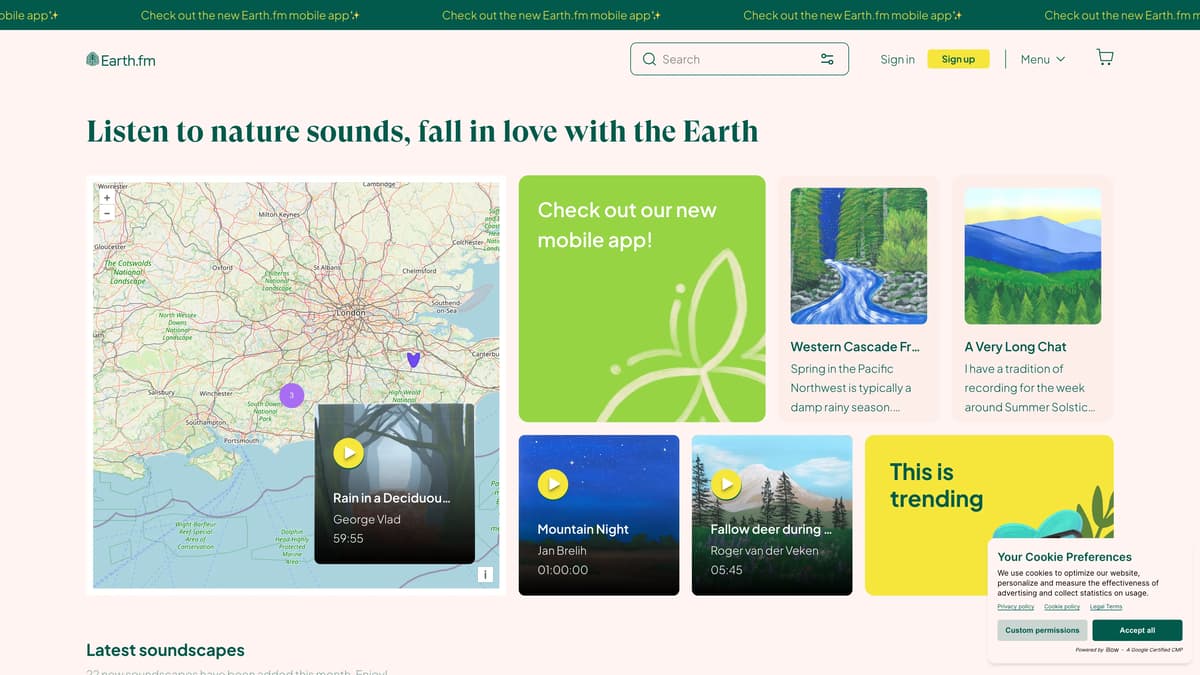
Task: Play the Mountain Night soundscape
Action: pyautogui.click(x=553, y=484)
